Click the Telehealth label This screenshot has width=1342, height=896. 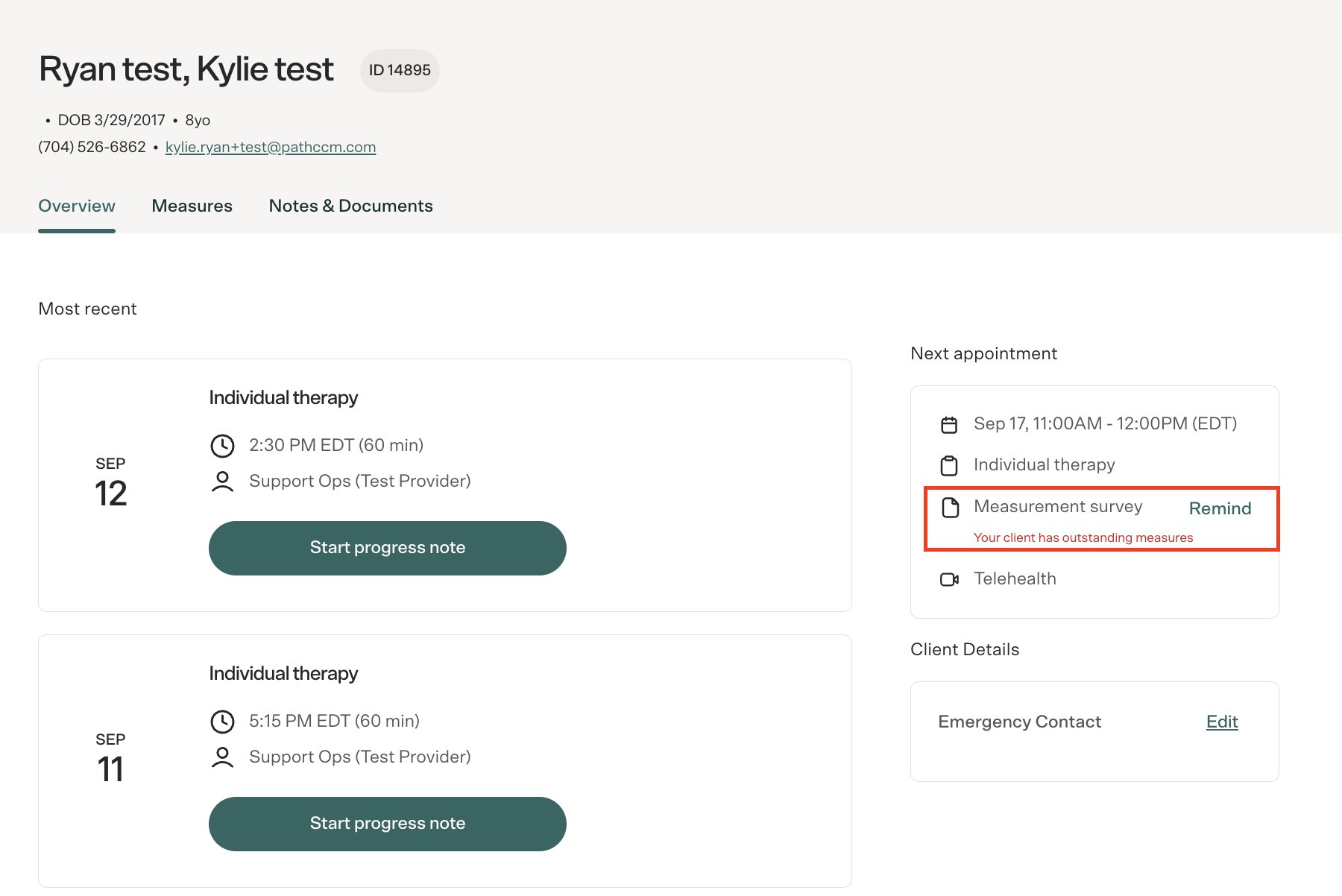[x=1015, y=578]
